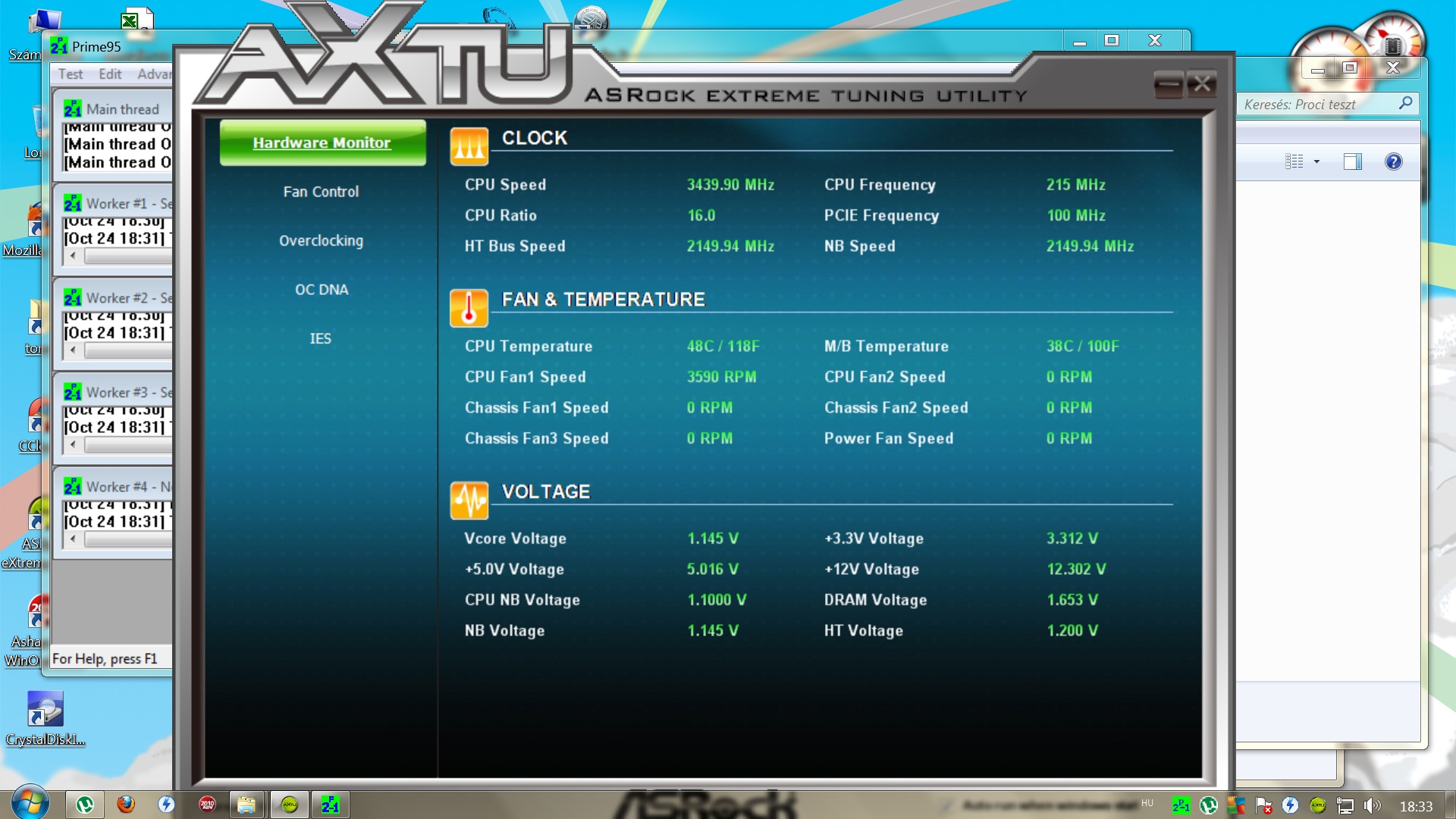
Task: Open the Test menu in Prime95
Action: click(71, 74)
